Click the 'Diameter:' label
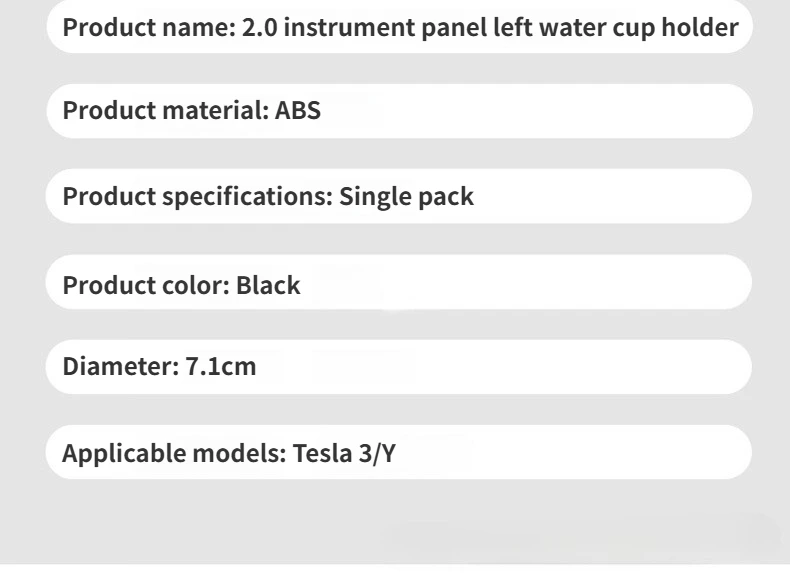The width and height of the screenshot is (790, 573). click(x=121, y=366)
